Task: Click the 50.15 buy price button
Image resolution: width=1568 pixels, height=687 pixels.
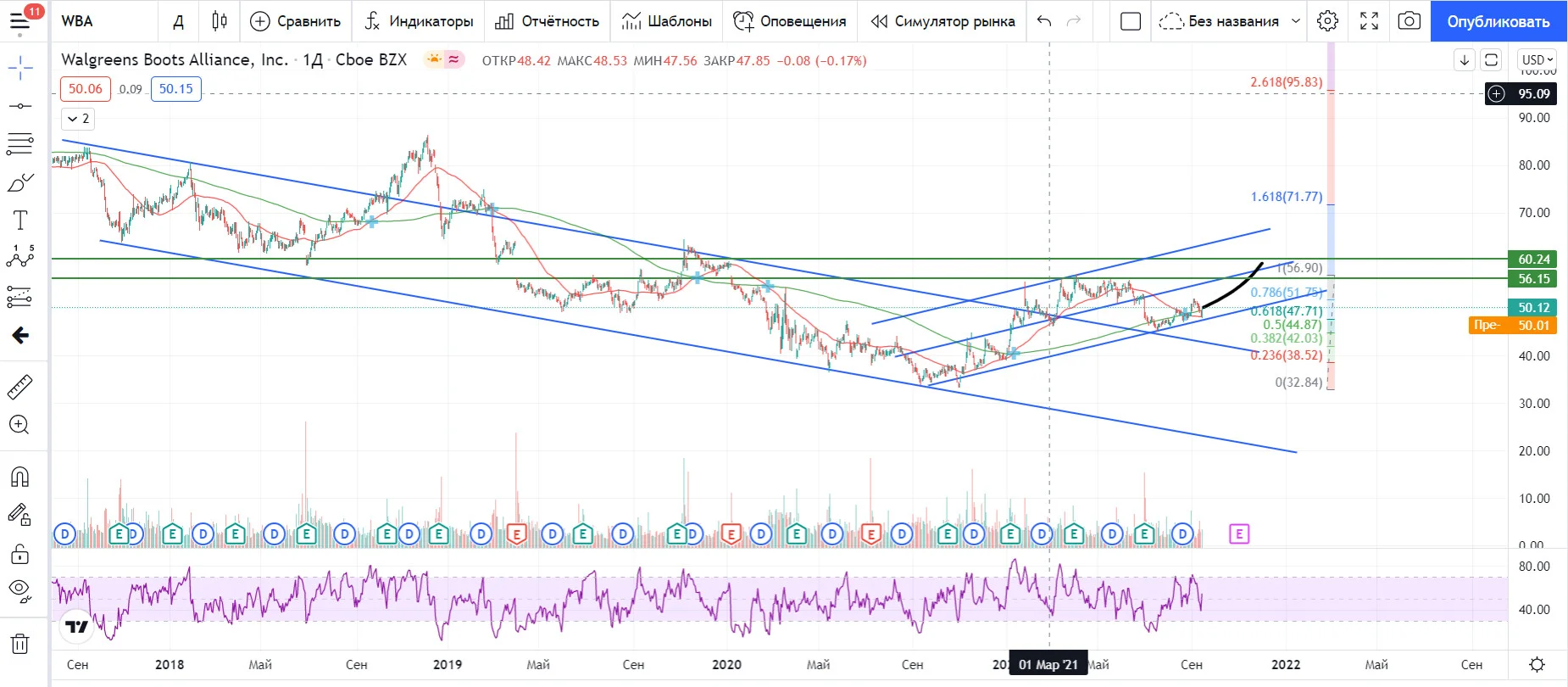Action: (x=176, y=89)
